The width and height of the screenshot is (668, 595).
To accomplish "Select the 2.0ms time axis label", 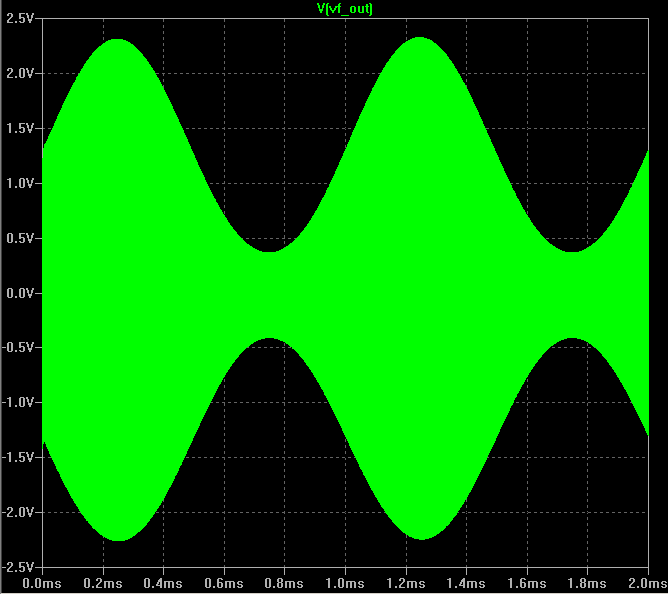I will [x=645, y=582].
